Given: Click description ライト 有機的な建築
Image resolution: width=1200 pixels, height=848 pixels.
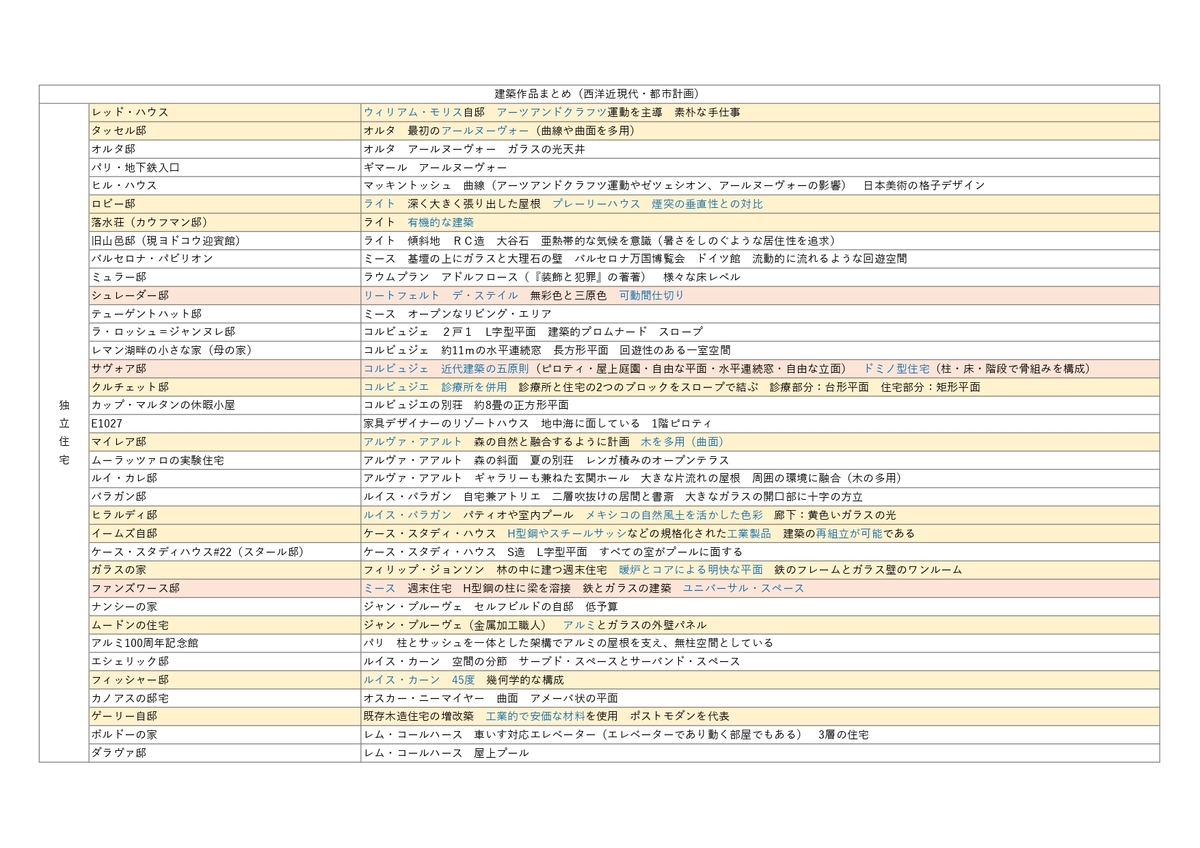Looking at the screenshot, I should click(760, 222).
